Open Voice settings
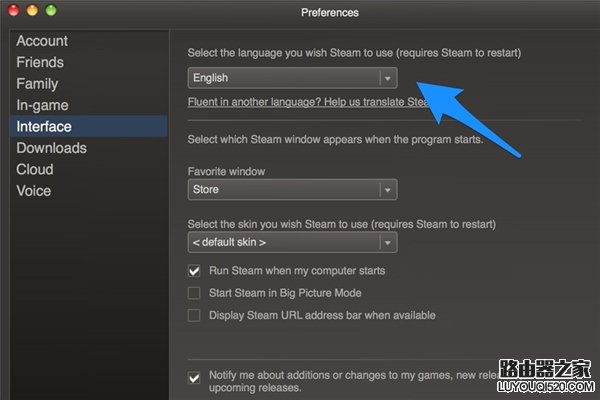Viewport: 600px width, 400px height. coord(34,191)
